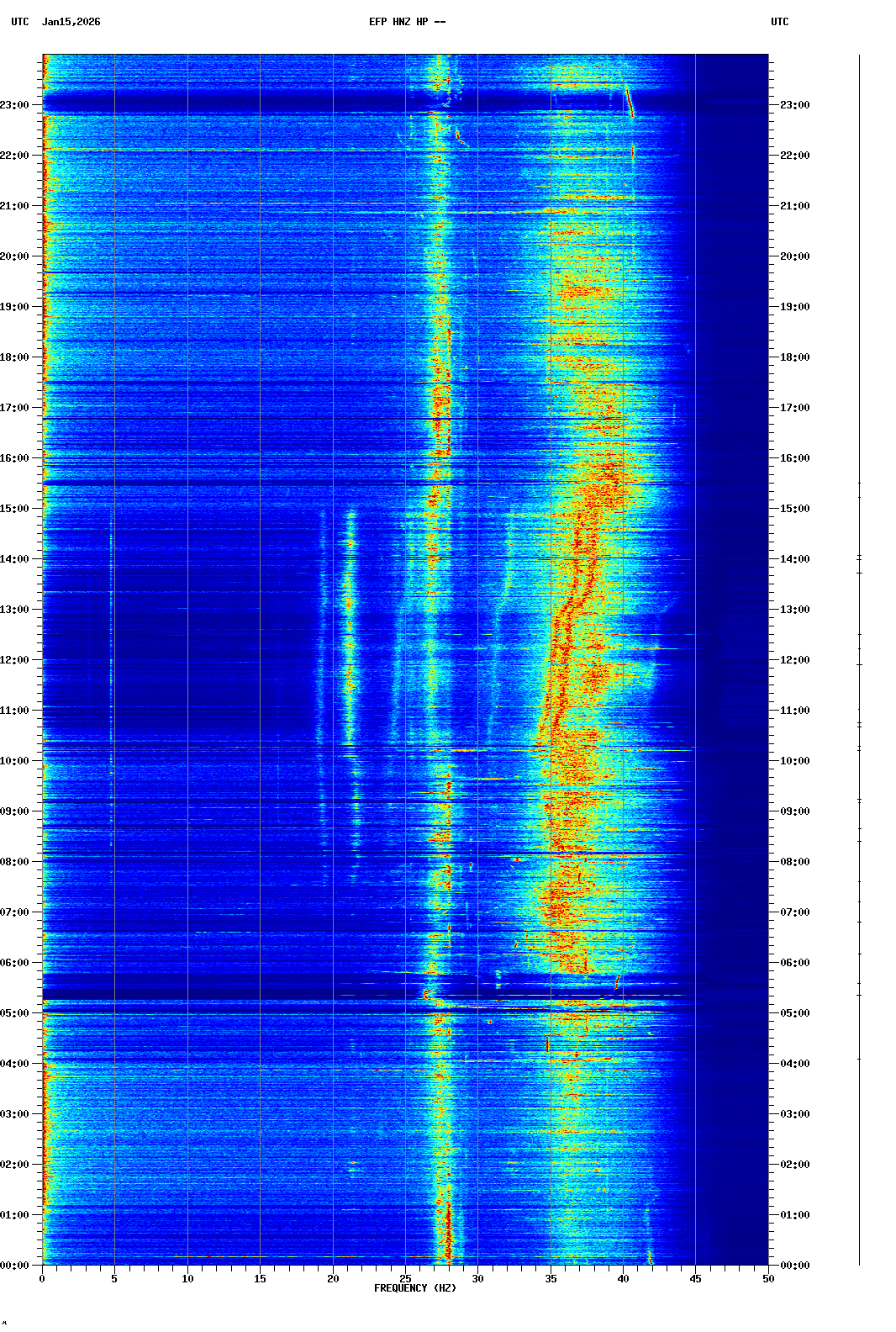Pick the 08:00 label on left time axis

pyautogui.click(x=15, y=862)
